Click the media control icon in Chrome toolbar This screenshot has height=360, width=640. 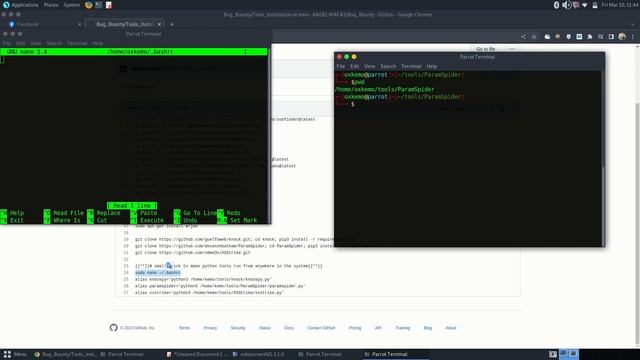(x=600, y=37)
